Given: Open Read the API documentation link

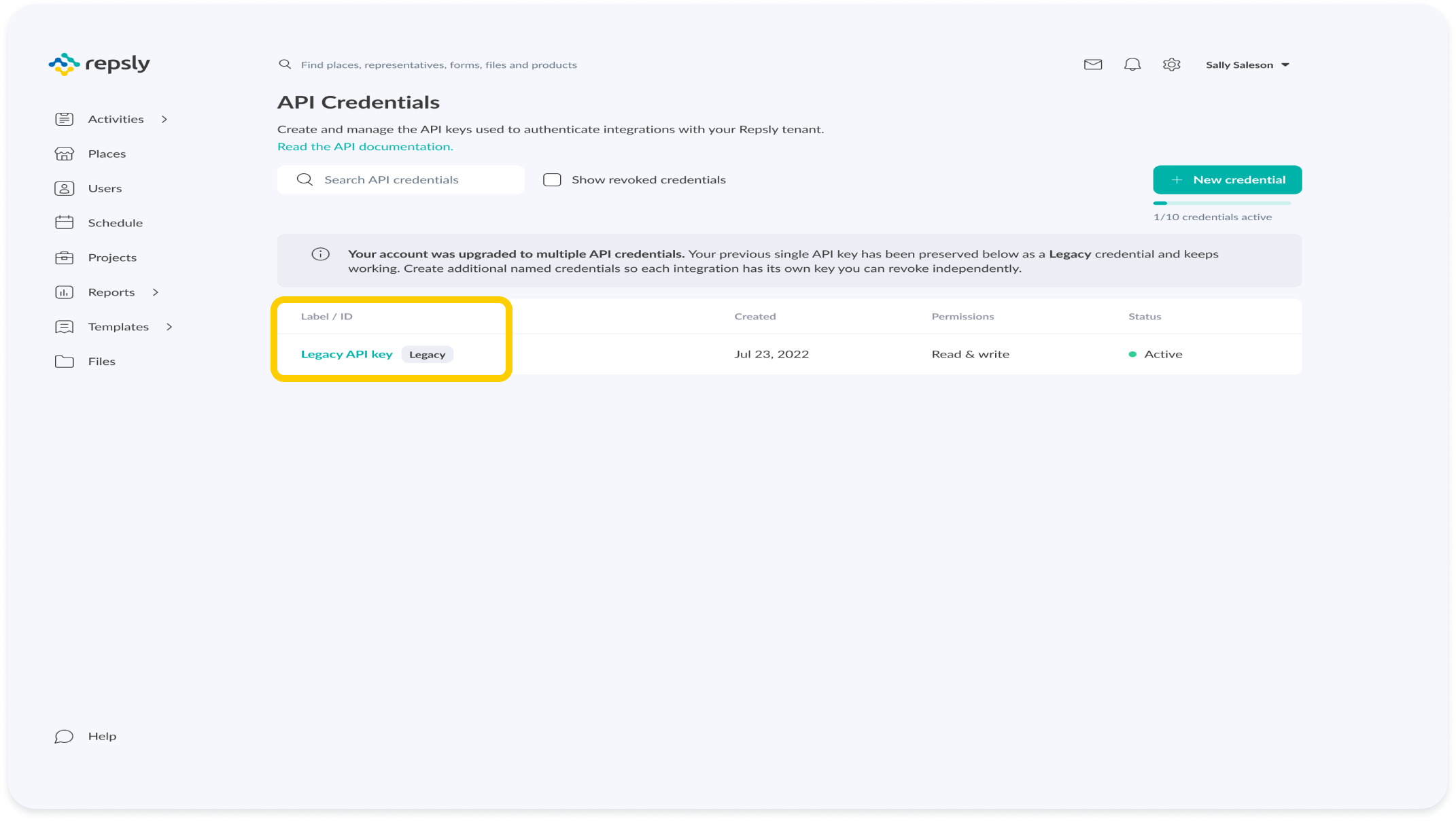Looking at the screenshot, I should [365, 146].
